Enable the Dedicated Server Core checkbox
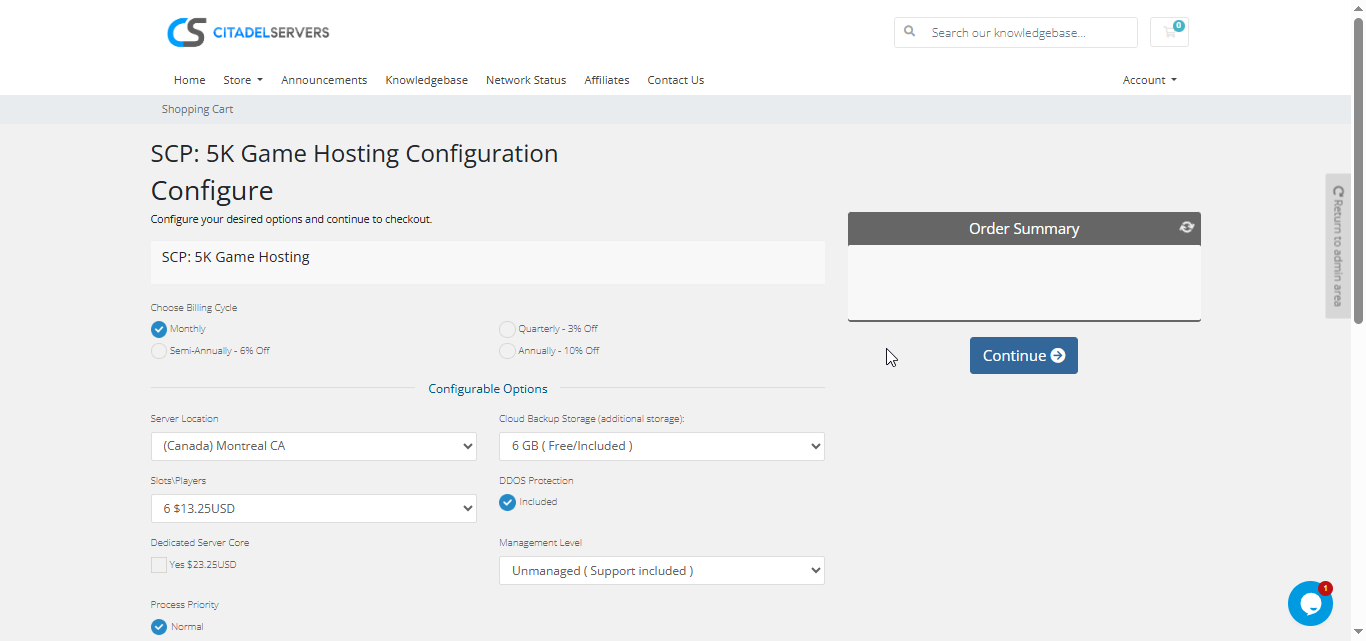The height and width of the screenshot is (641, 1366). (x=159, y=565)
